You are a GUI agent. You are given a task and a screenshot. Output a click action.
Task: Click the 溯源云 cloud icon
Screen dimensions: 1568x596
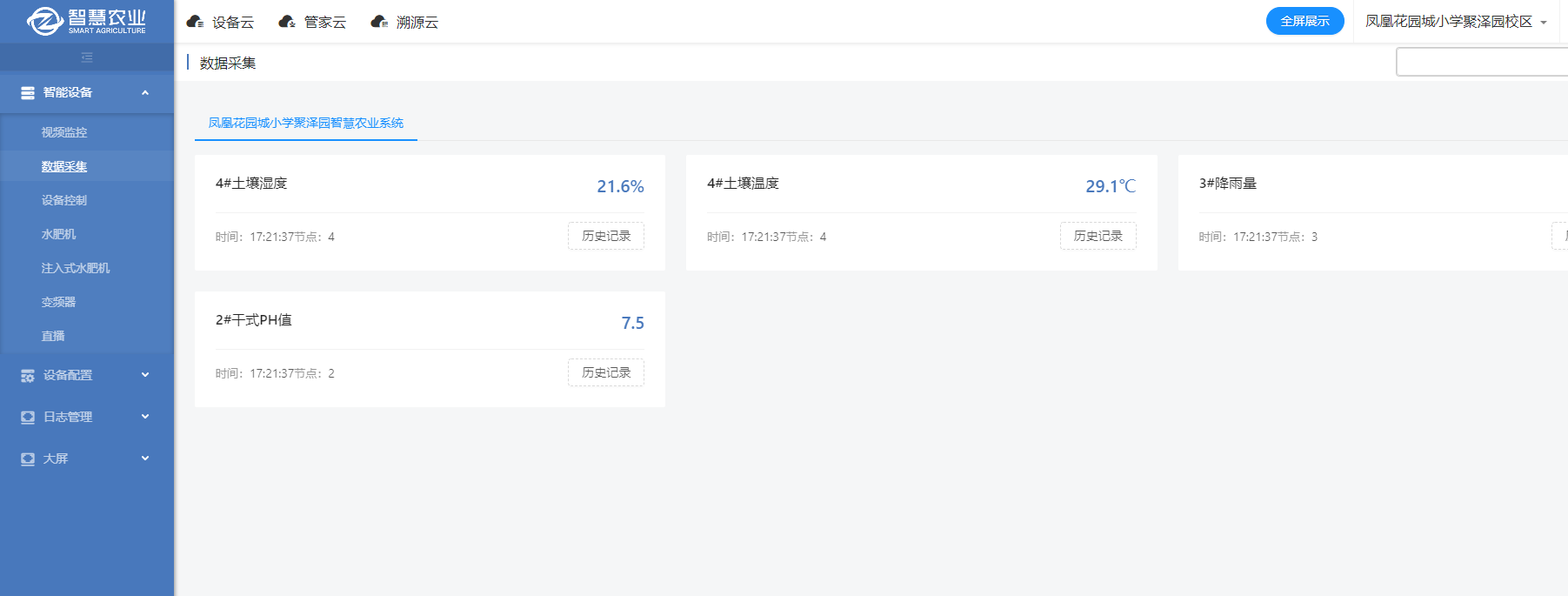379,22
